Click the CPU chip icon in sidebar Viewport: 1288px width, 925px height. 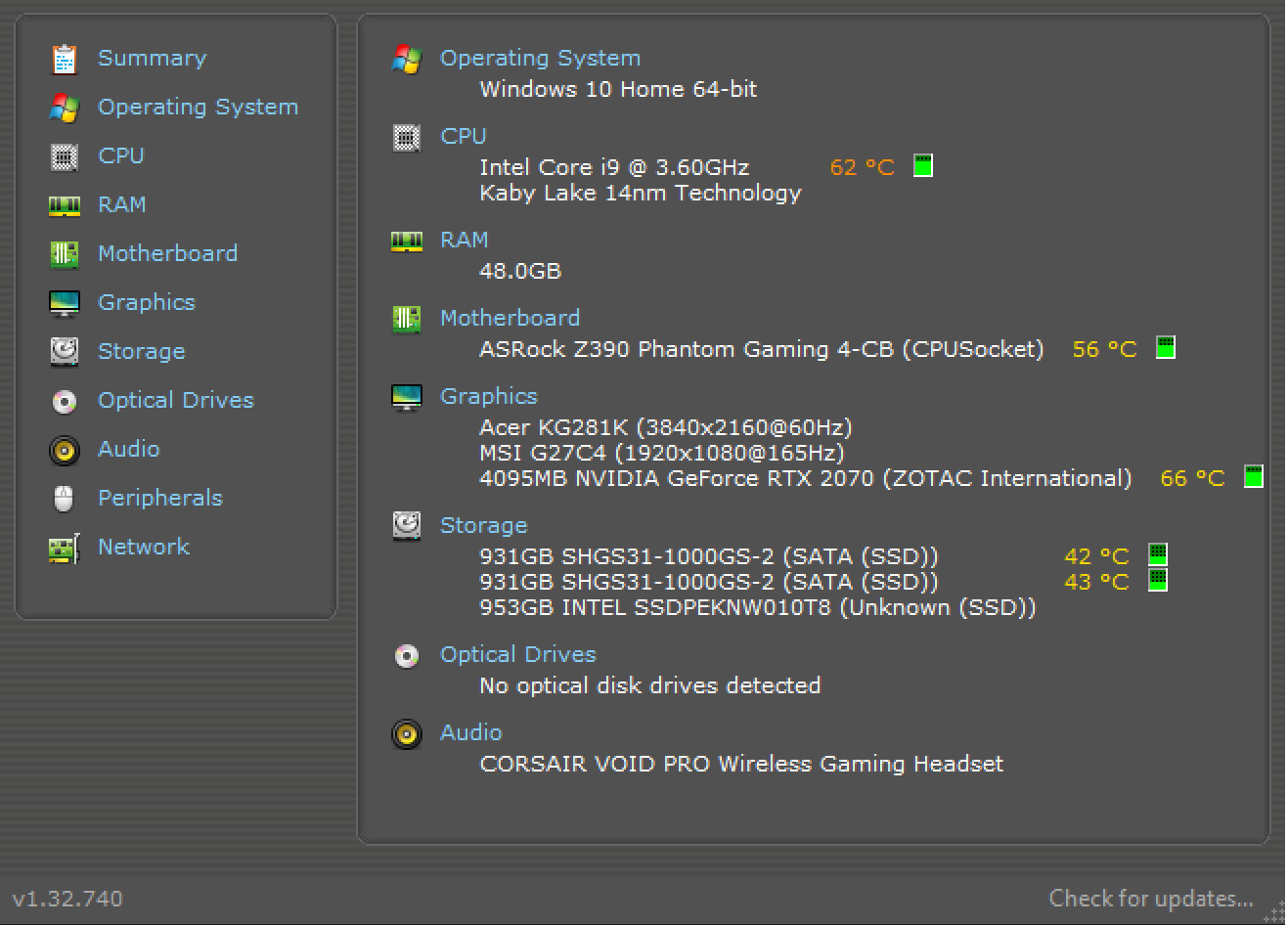65,156
